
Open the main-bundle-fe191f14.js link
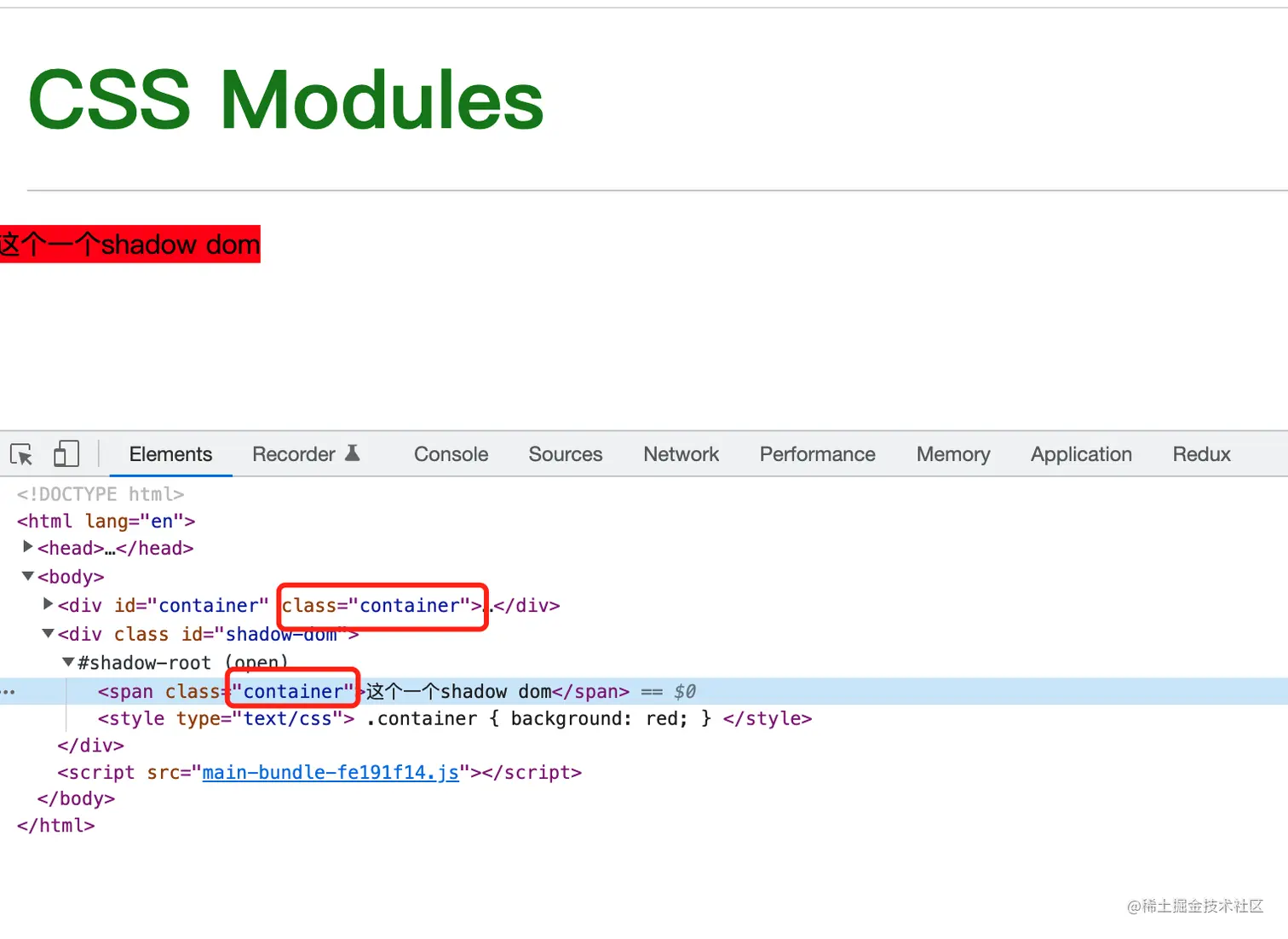(x=331, y=772)
